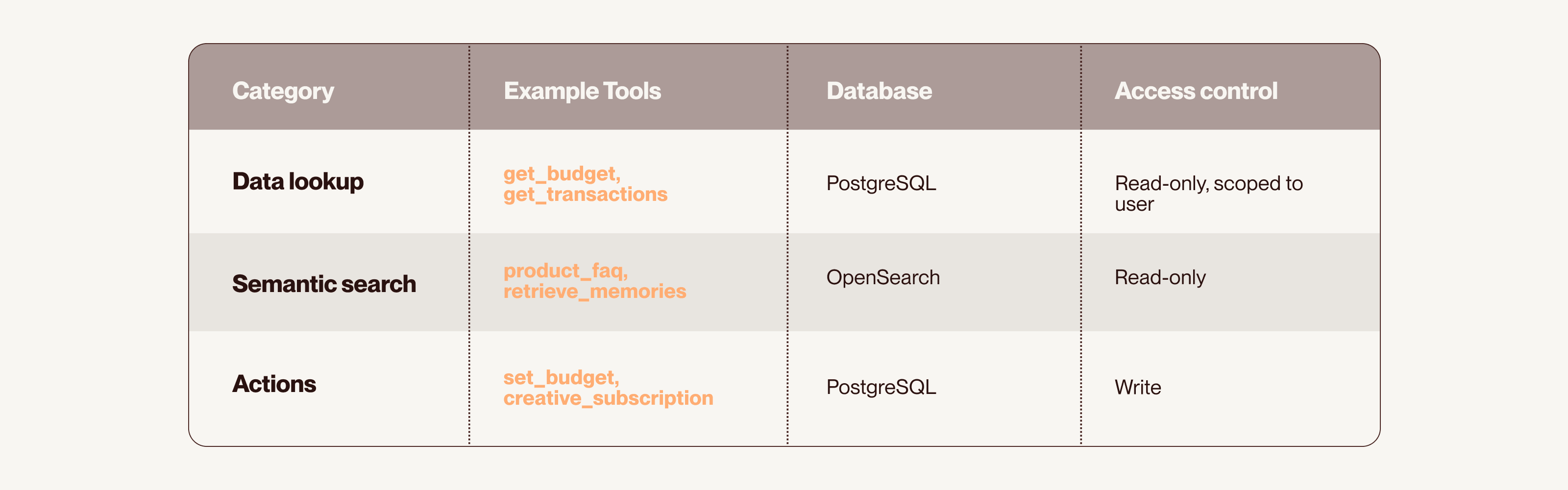Click the Category column header

coord(283,91)
